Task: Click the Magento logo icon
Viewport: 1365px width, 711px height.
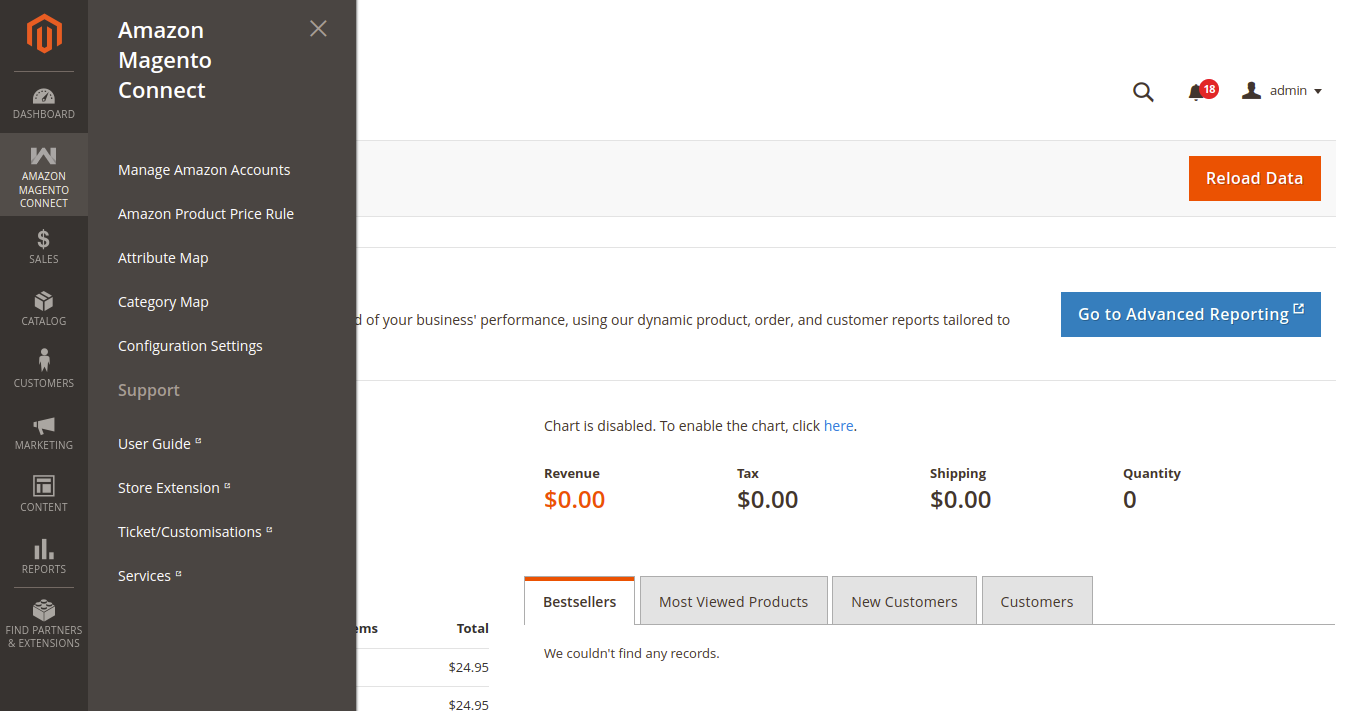Action: pos(44,35)
